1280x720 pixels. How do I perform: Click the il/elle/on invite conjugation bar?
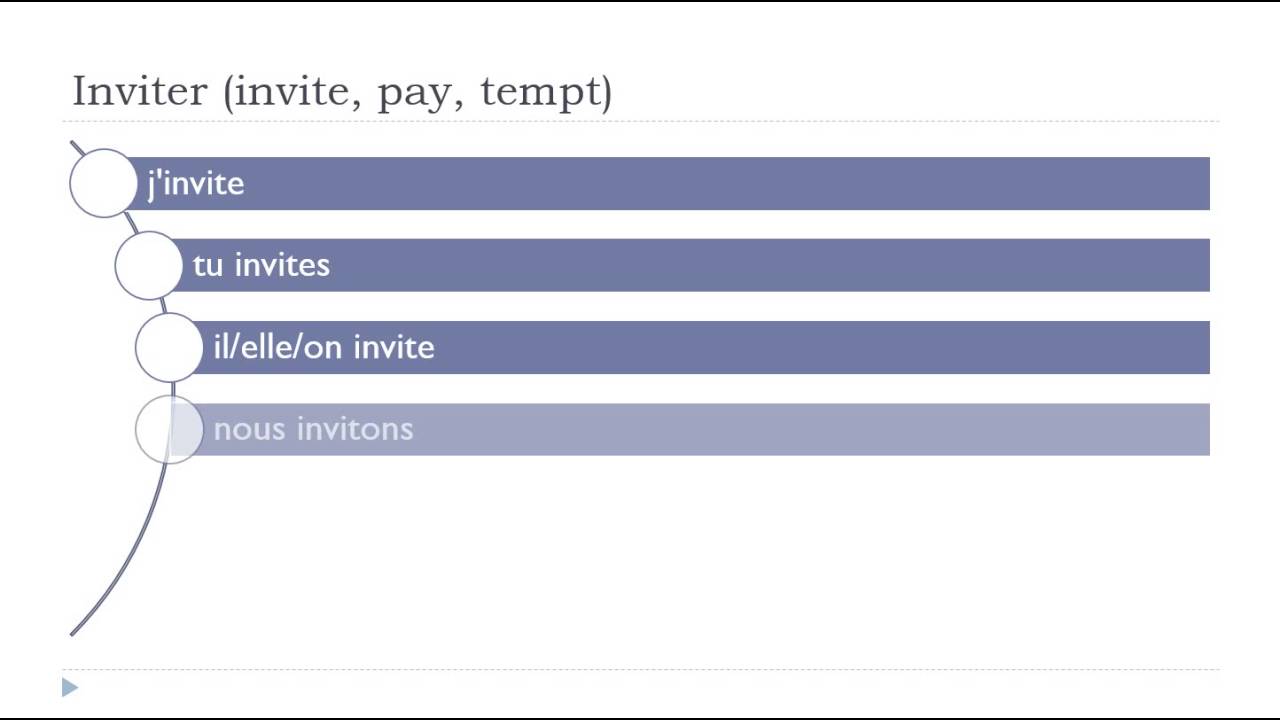tap(700, 347)
